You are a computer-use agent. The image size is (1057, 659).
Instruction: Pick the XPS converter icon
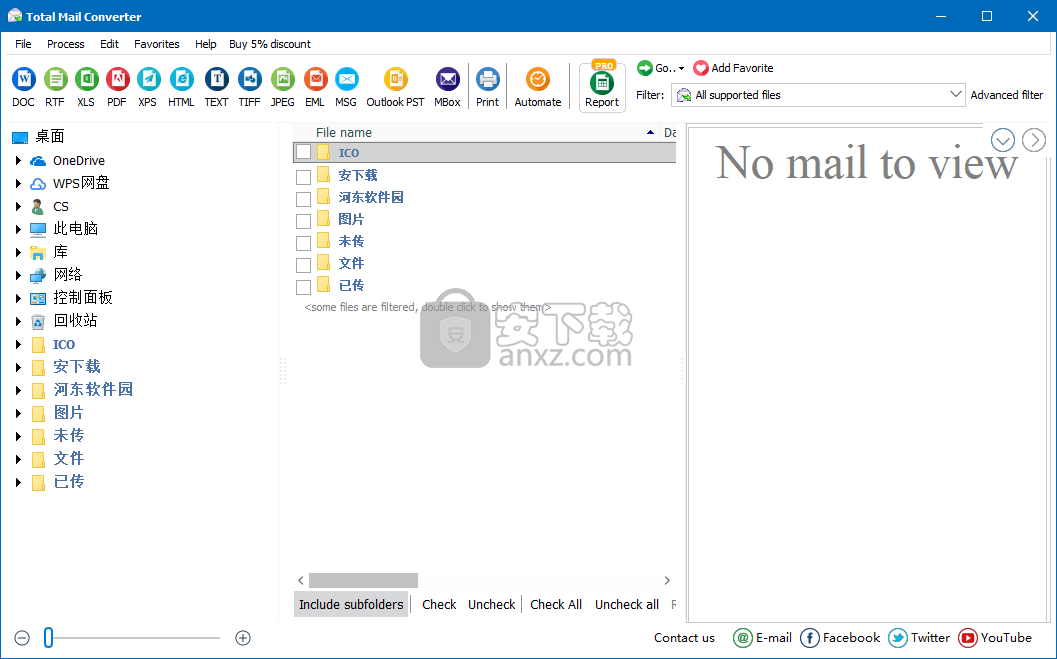[x=148, y=87]
